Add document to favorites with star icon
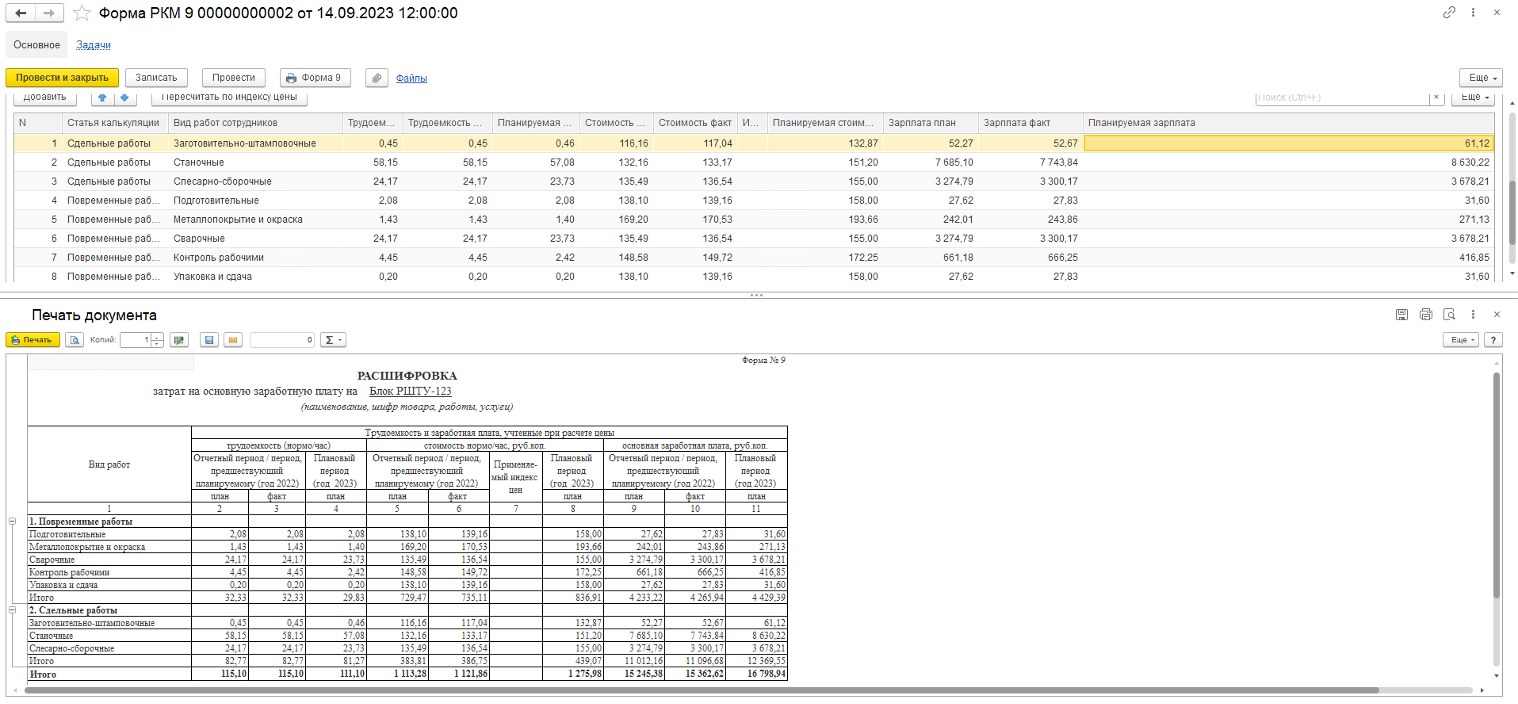This screenshot has width=1518, height=704. click(x=82, y=13)
